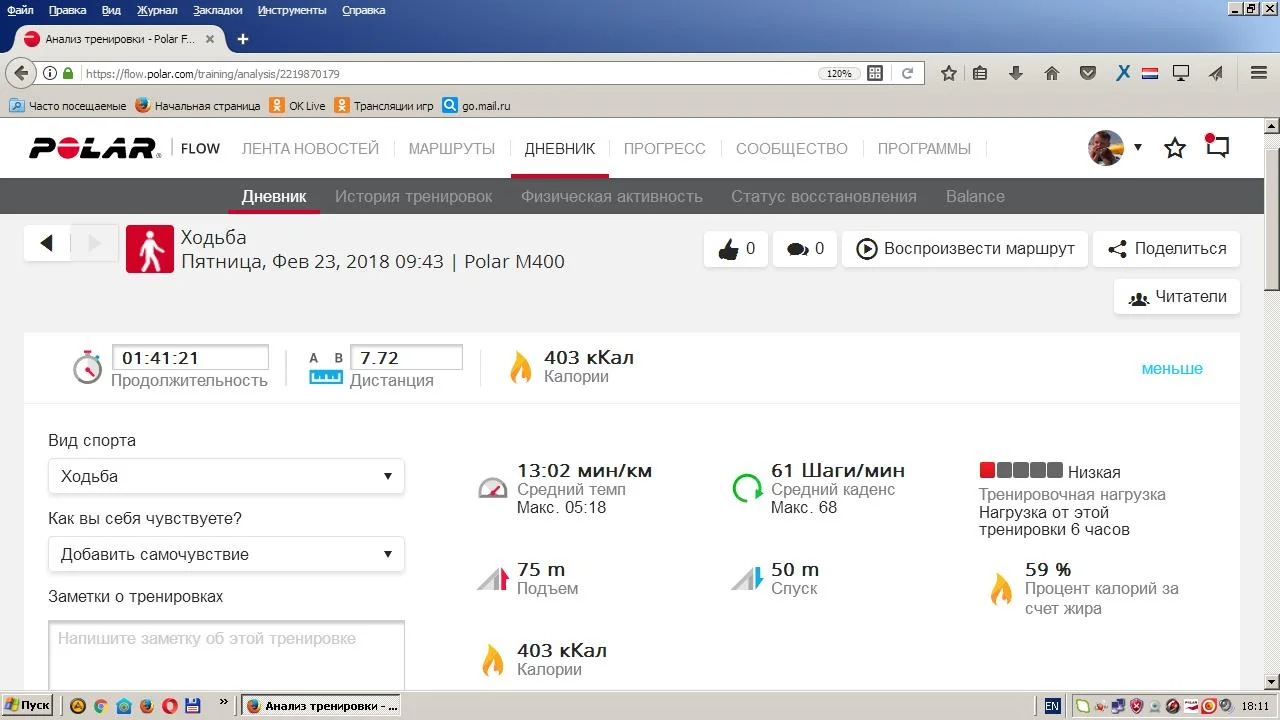Open a new browser tab

242,39
